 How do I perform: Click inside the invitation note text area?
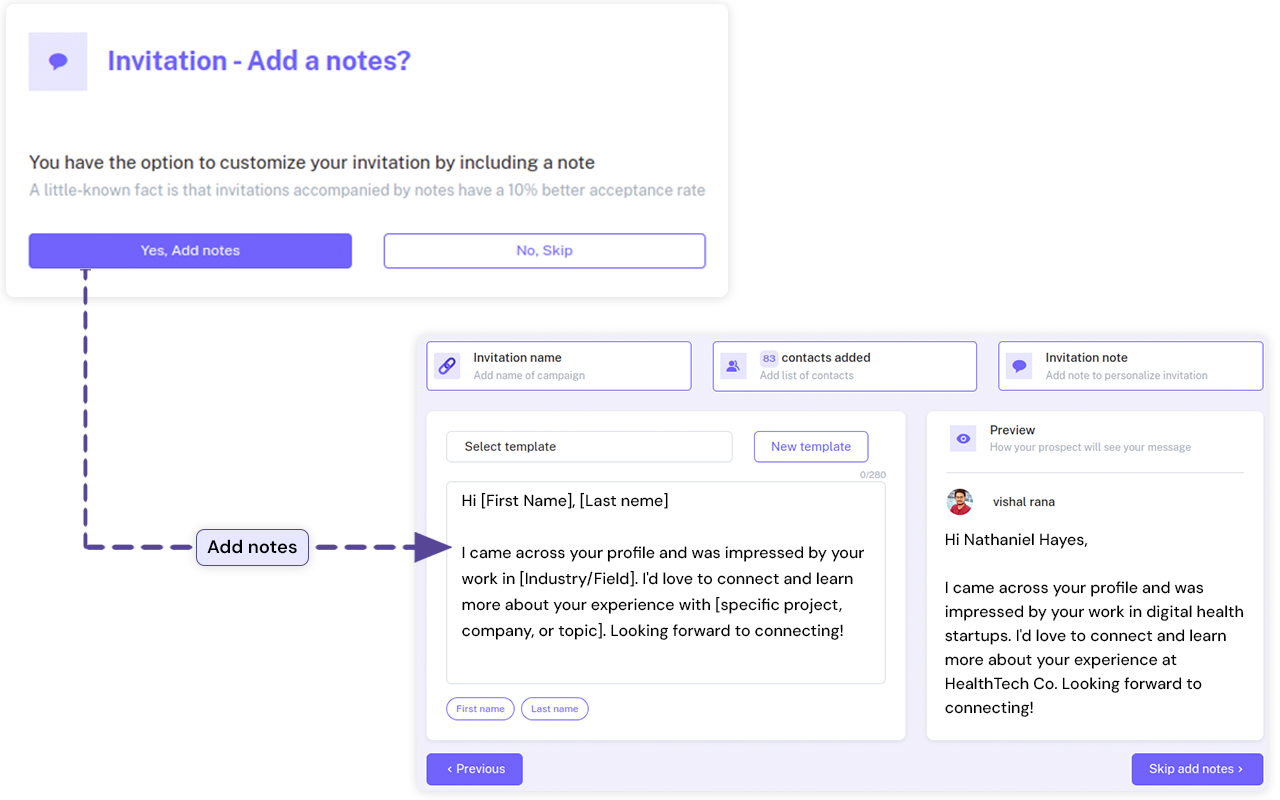pyautogui.click(x=666, y=583)
